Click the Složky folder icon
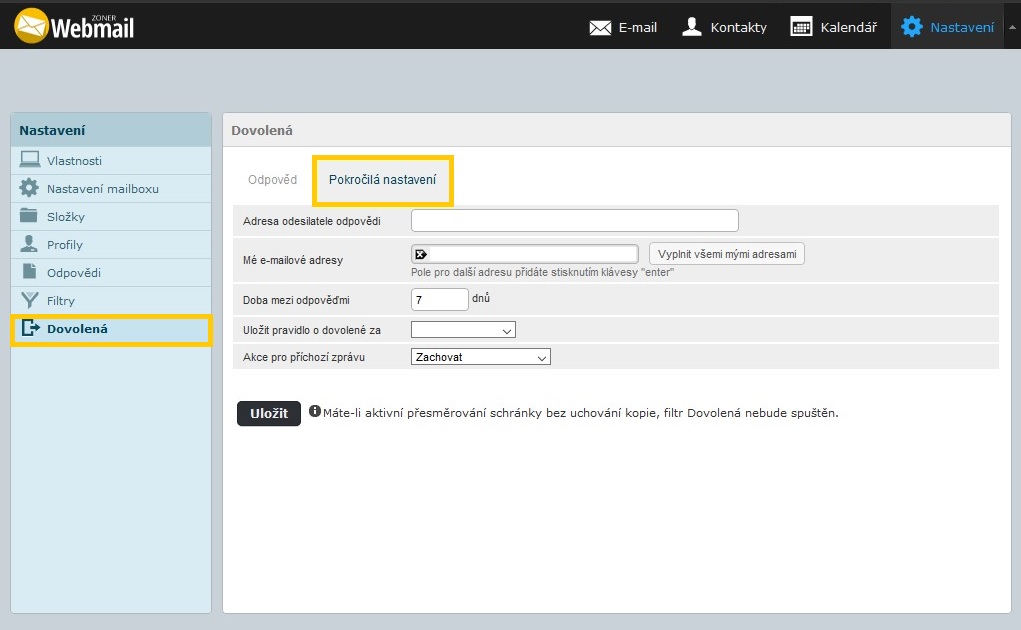Viewport: 1021px width, 630px height. point(30,216)
